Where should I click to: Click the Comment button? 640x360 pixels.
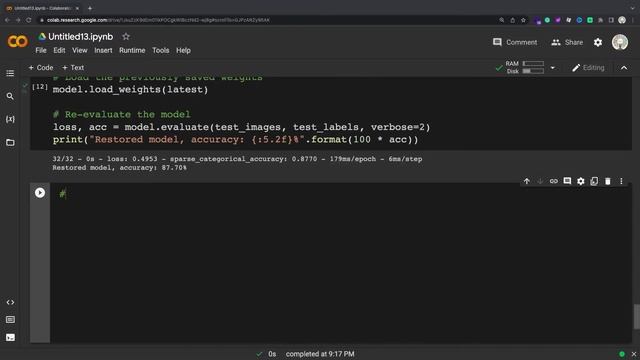[x=515, y=42]
